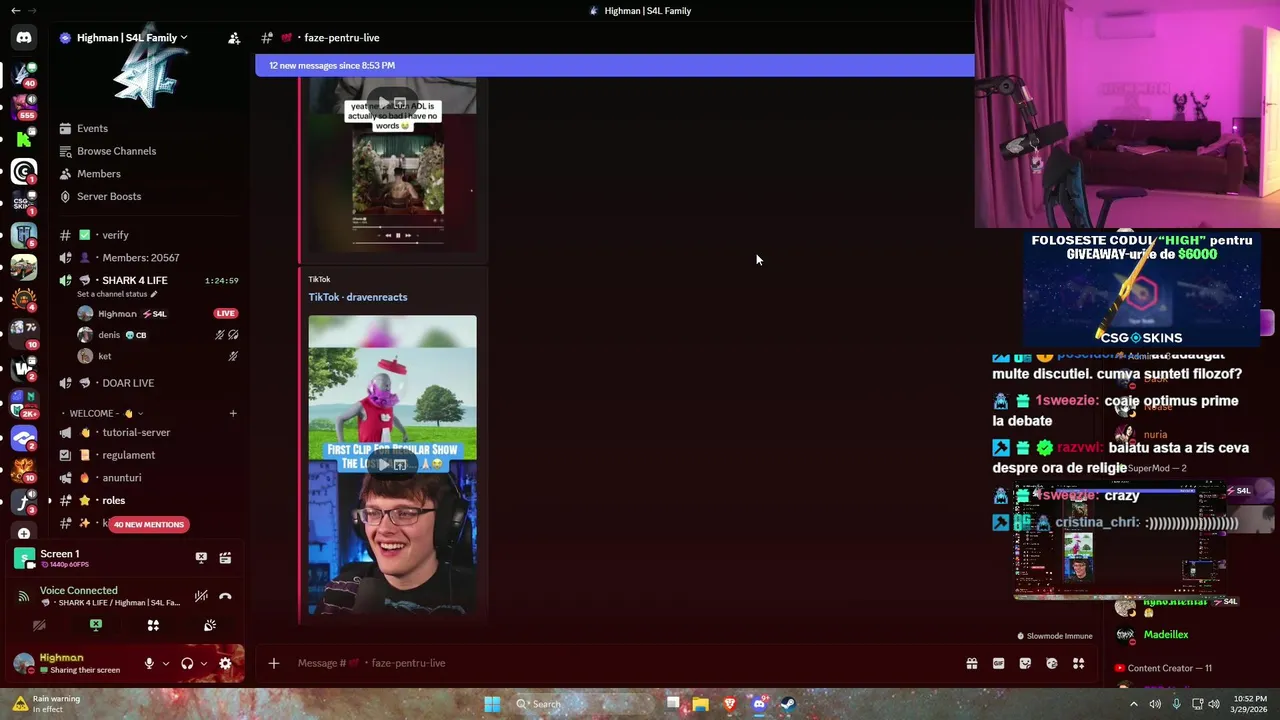Viewport: 1280px width, 720px height.
Task: Open User Settings gear
Action: [225, 663]
